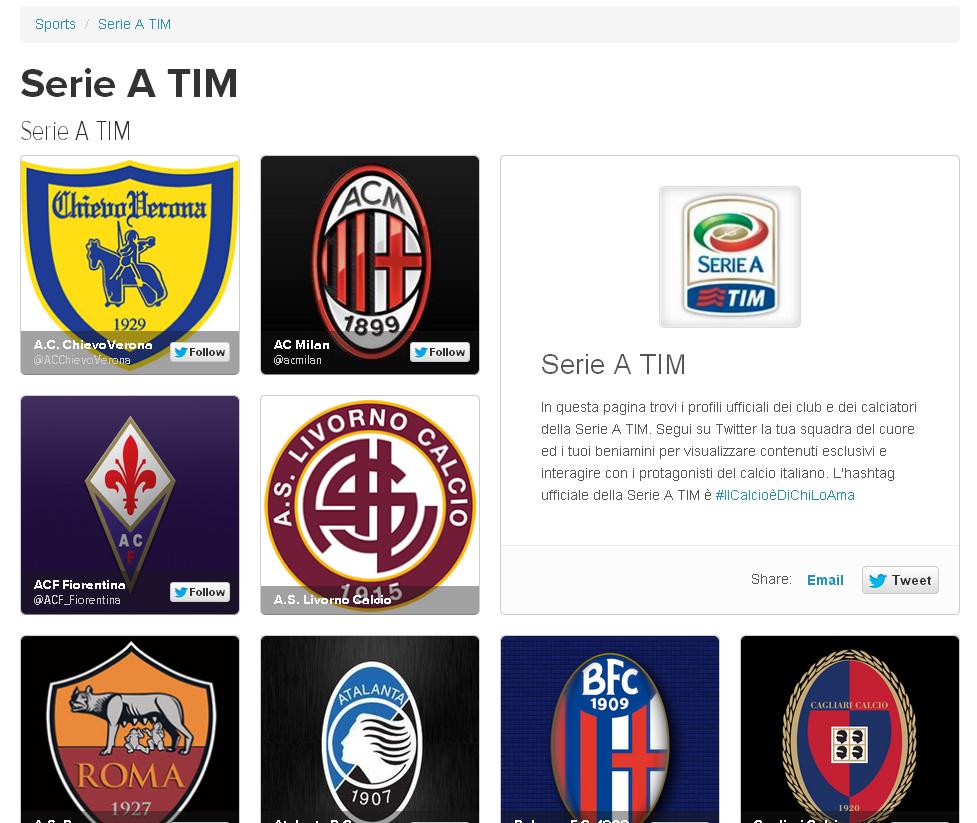The width and height of the screenshot is (977, 823).
Task: Open the AC Milan crest tile
Action: coord(369,265)
